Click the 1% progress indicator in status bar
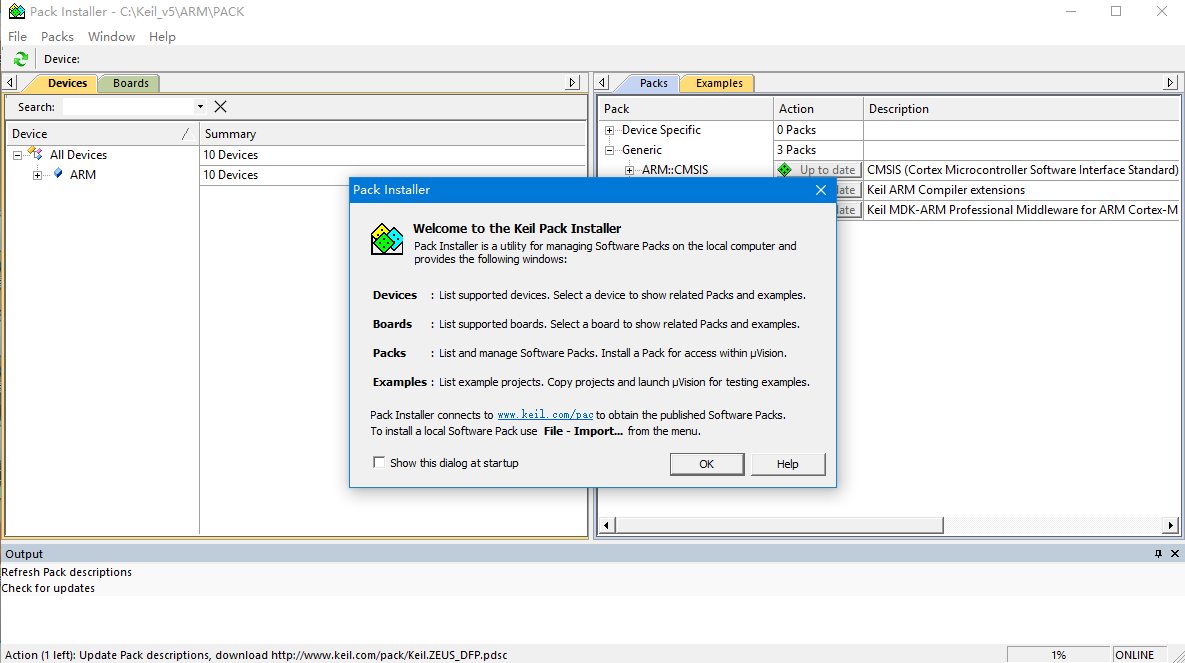The image size is (1185, 663). 1058,655
